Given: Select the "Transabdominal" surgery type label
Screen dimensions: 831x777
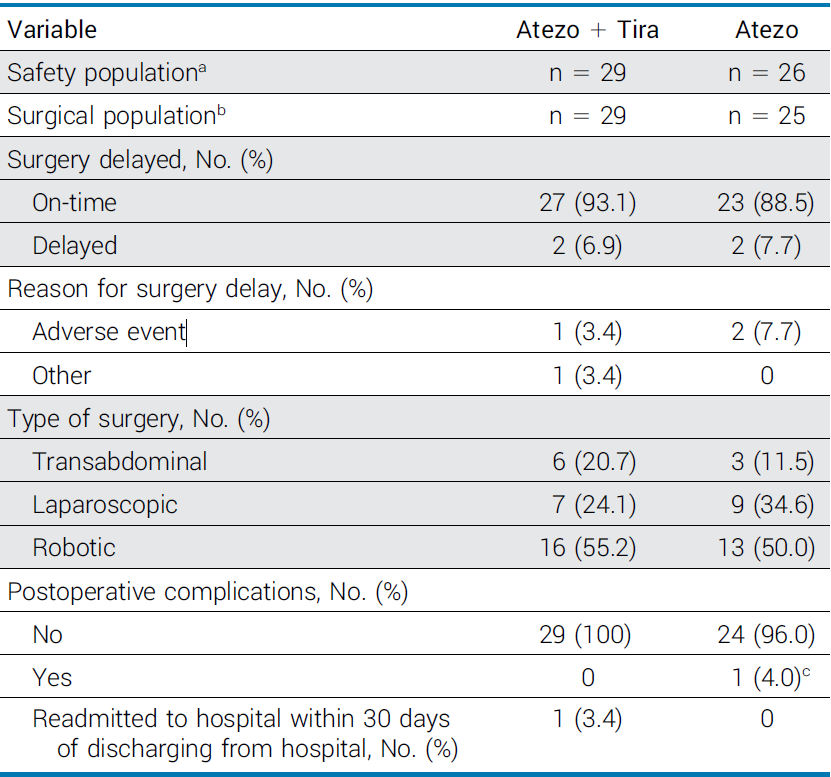Looking at the screenshot, I should [120, 462].
